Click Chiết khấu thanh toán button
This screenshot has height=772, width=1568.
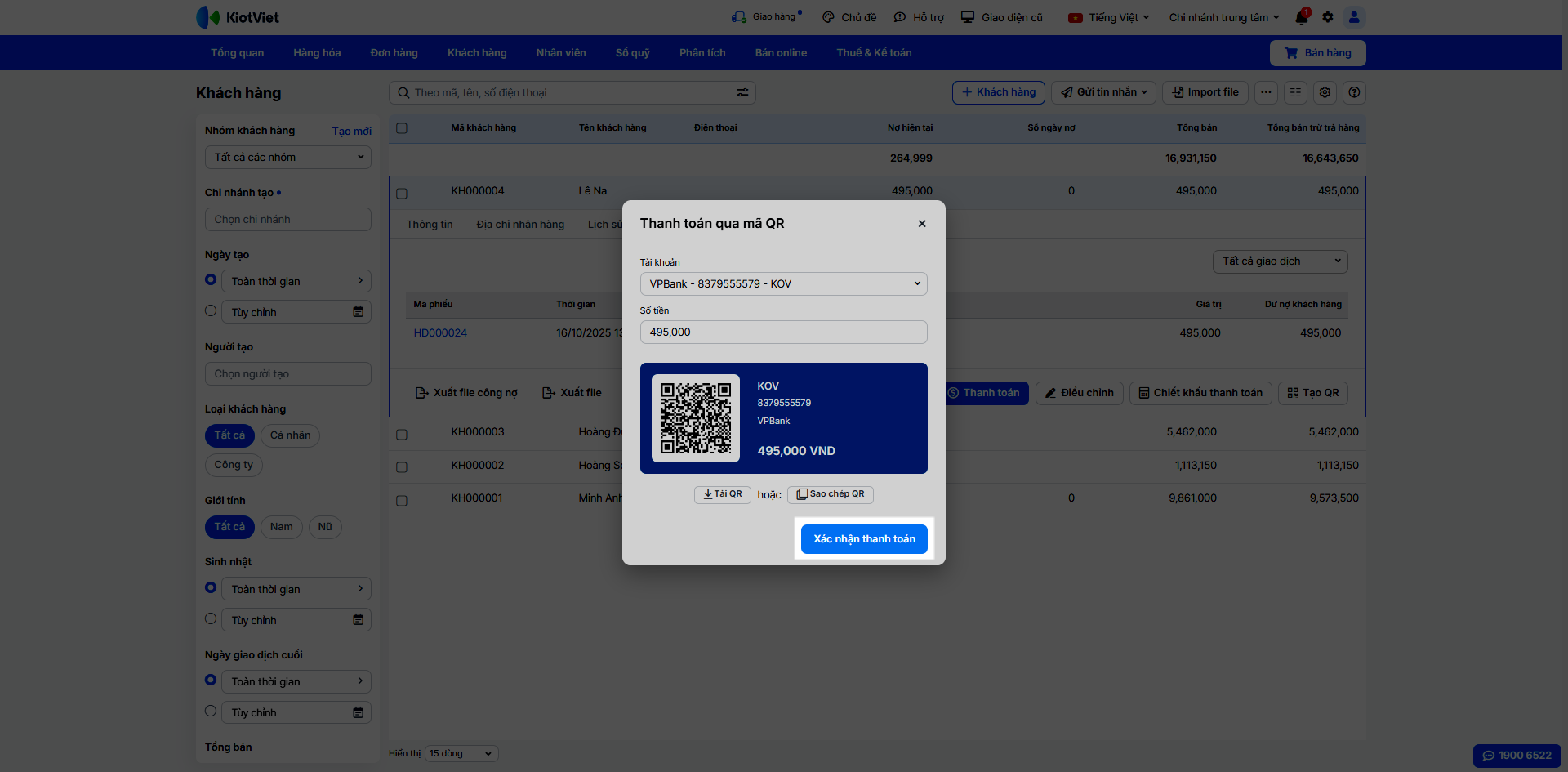tap(1201, 393)
